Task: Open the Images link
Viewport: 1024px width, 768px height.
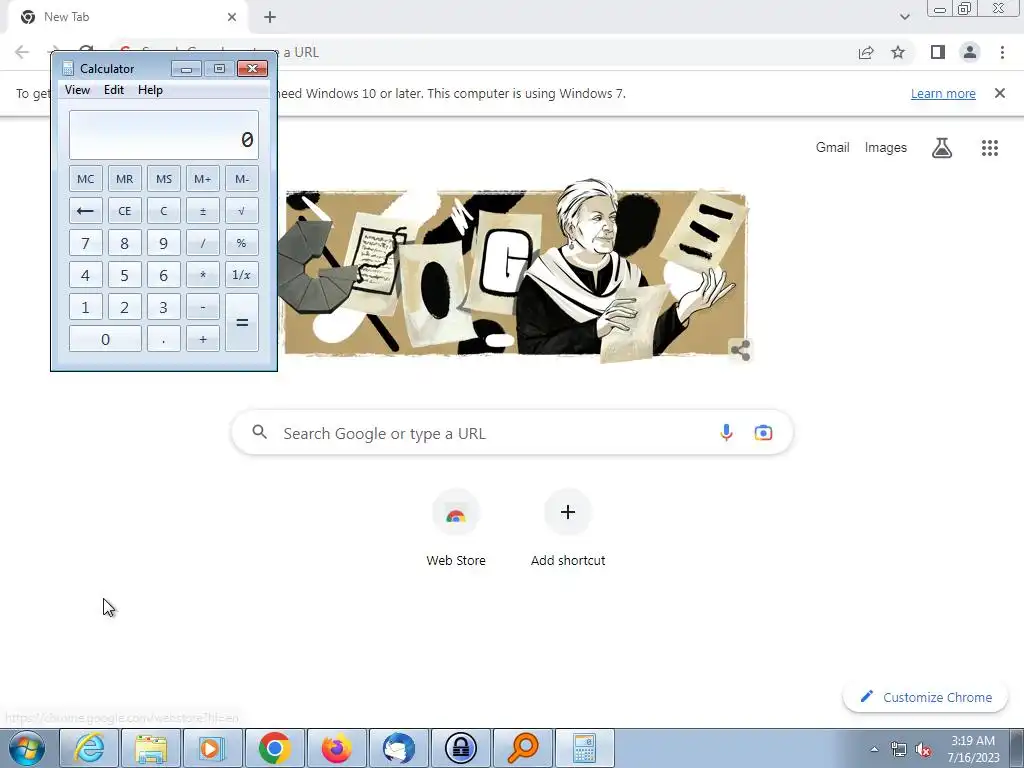Action: pos(886,148)
